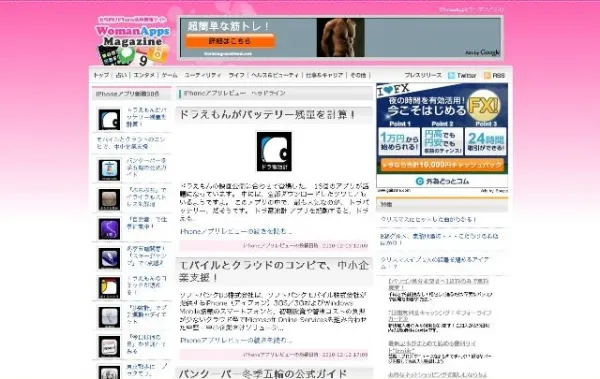Viewport: 600px width, 379px height.
Task: Click the sidebar link ドラえもんのコミックが読める
Action: [146, 285]
